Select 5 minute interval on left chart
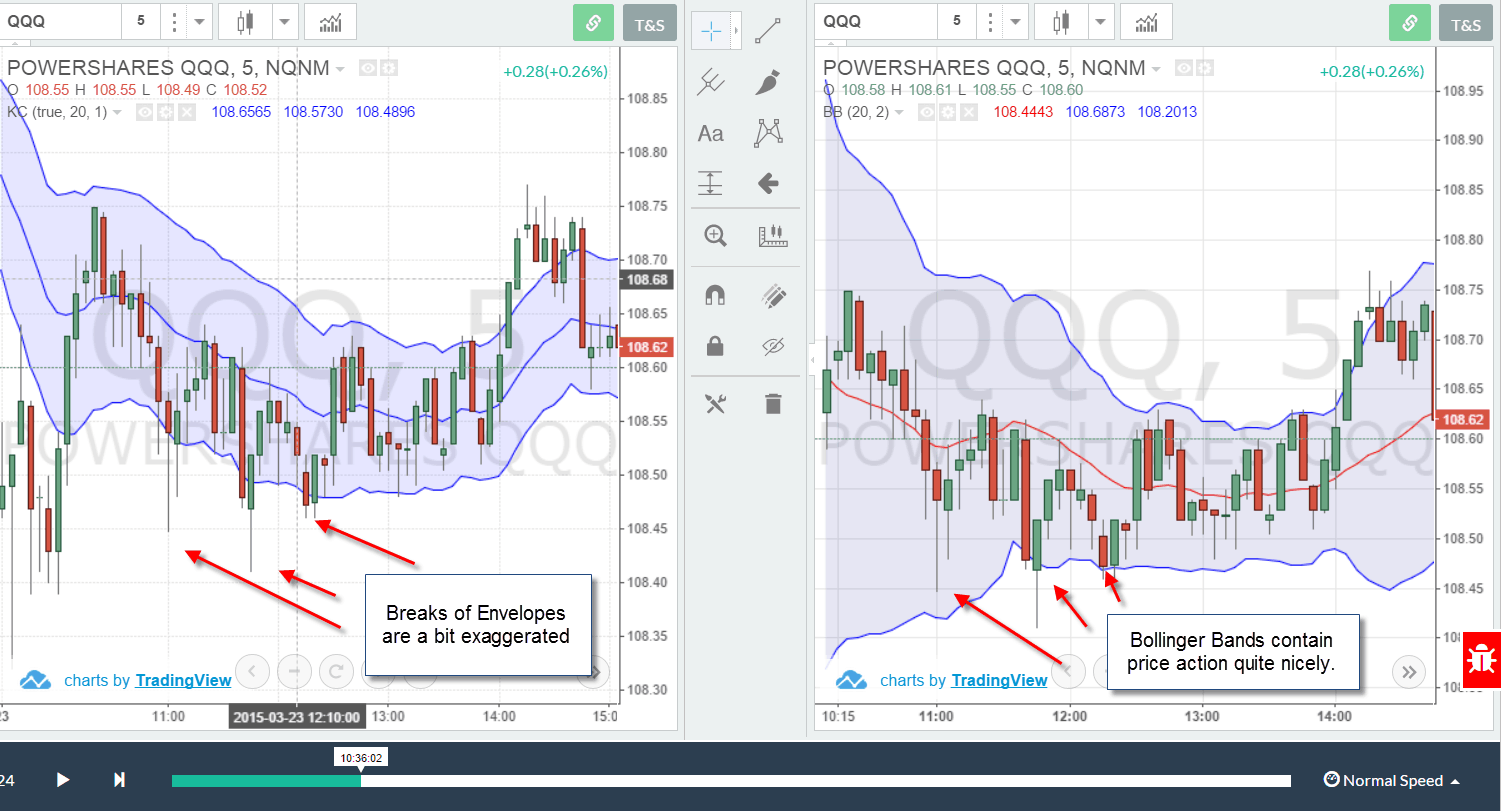 [x=141, y=21]
